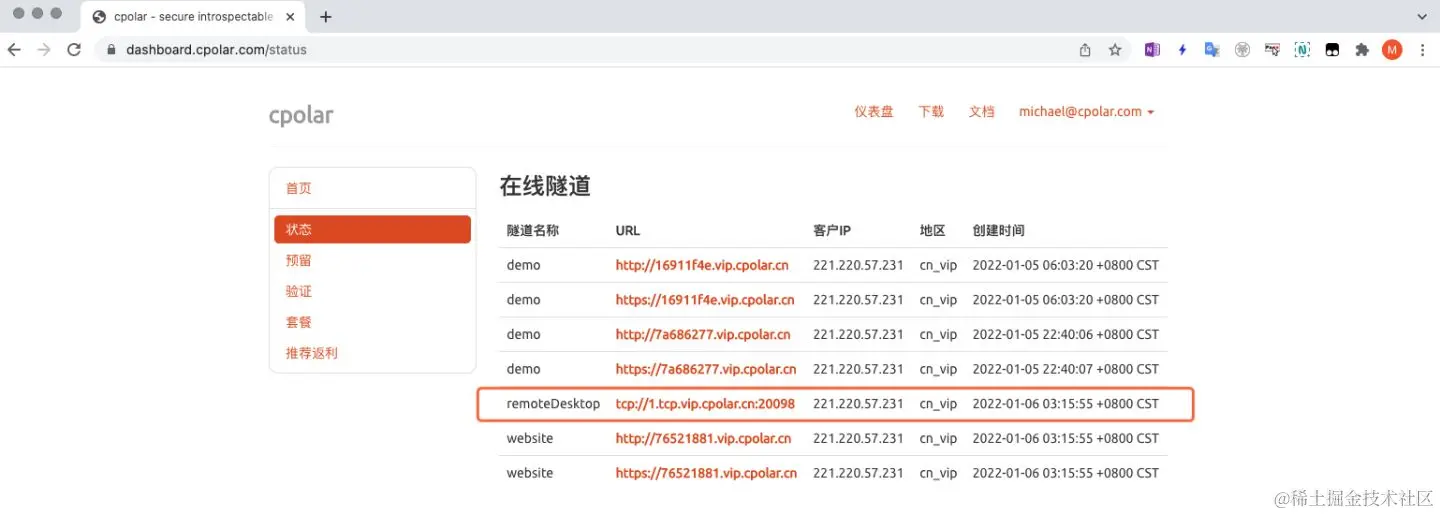Screen dimensions: 1440x515
Task: Open link http://7a686277.vip.cpolar.cn
Action: point(703,334)
